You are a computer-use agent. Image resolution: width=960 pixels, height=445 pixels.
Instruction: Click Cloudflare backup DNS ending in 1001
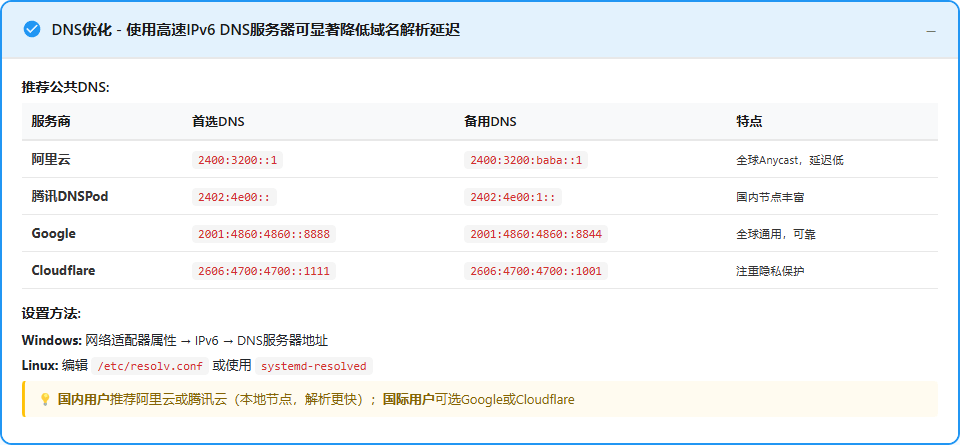(x=535, y=271)
